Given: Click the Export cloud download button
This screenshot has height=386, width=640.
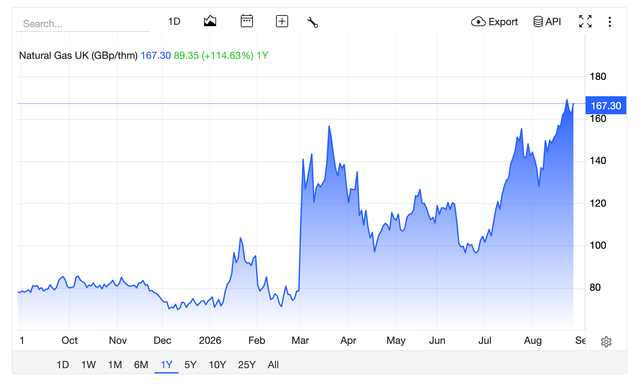Looking at the screenshot, I should coord(494,22).
